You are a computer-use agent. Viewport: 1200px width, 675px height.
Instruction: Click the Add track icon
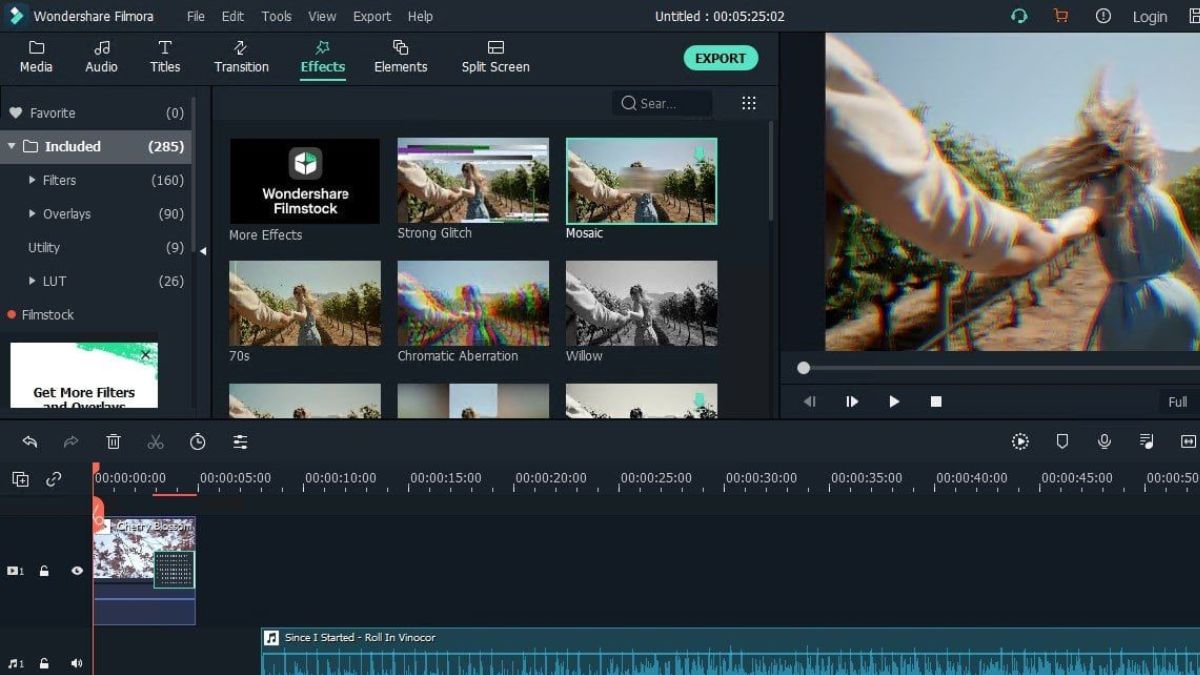tap(20, 480)
